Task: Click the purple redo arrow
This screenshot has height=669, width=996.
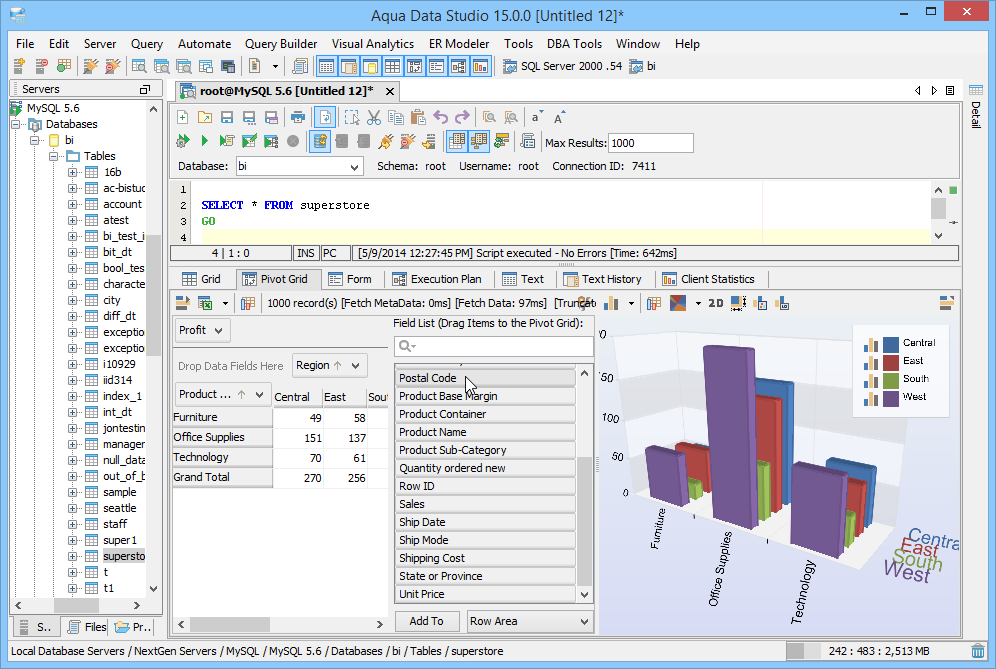Action: pyautogui.click(x=462, y=118)
